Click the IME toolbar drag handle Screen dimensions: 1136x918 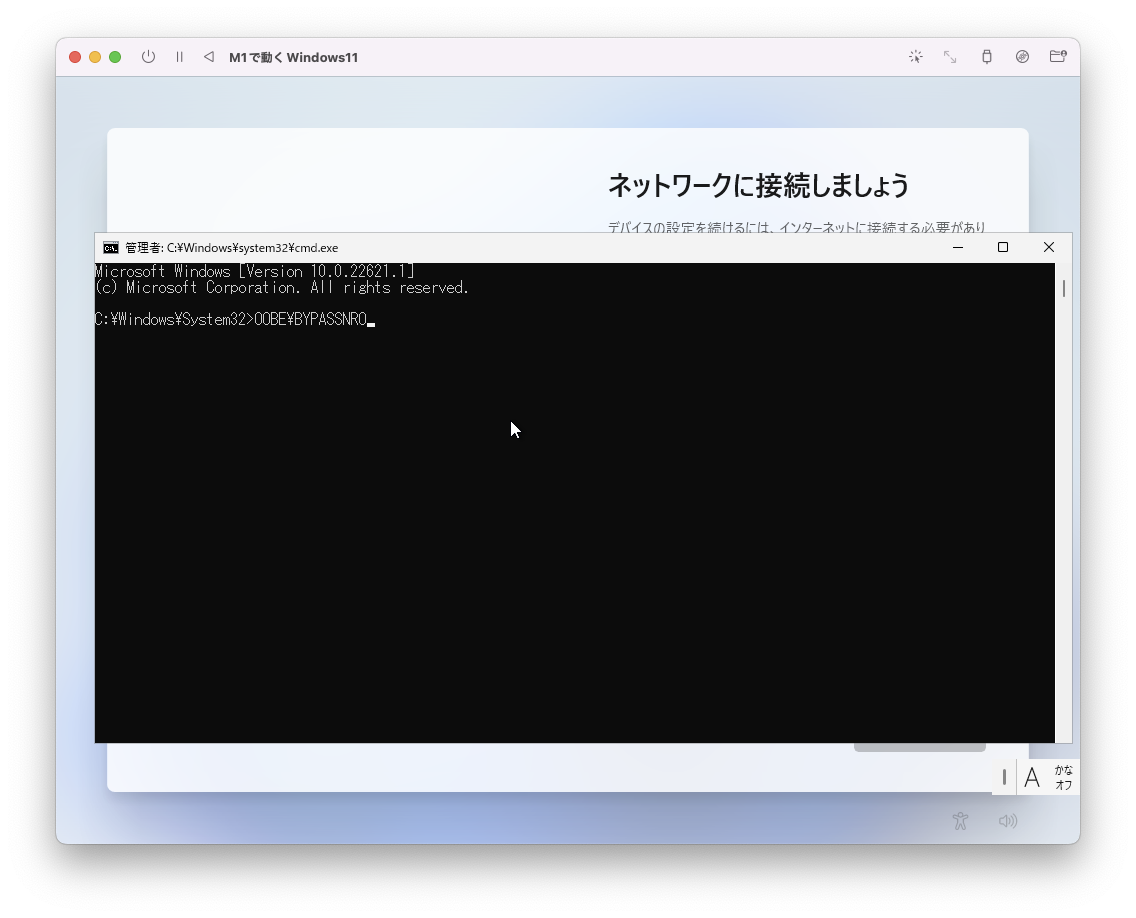tap(1004, 777)
